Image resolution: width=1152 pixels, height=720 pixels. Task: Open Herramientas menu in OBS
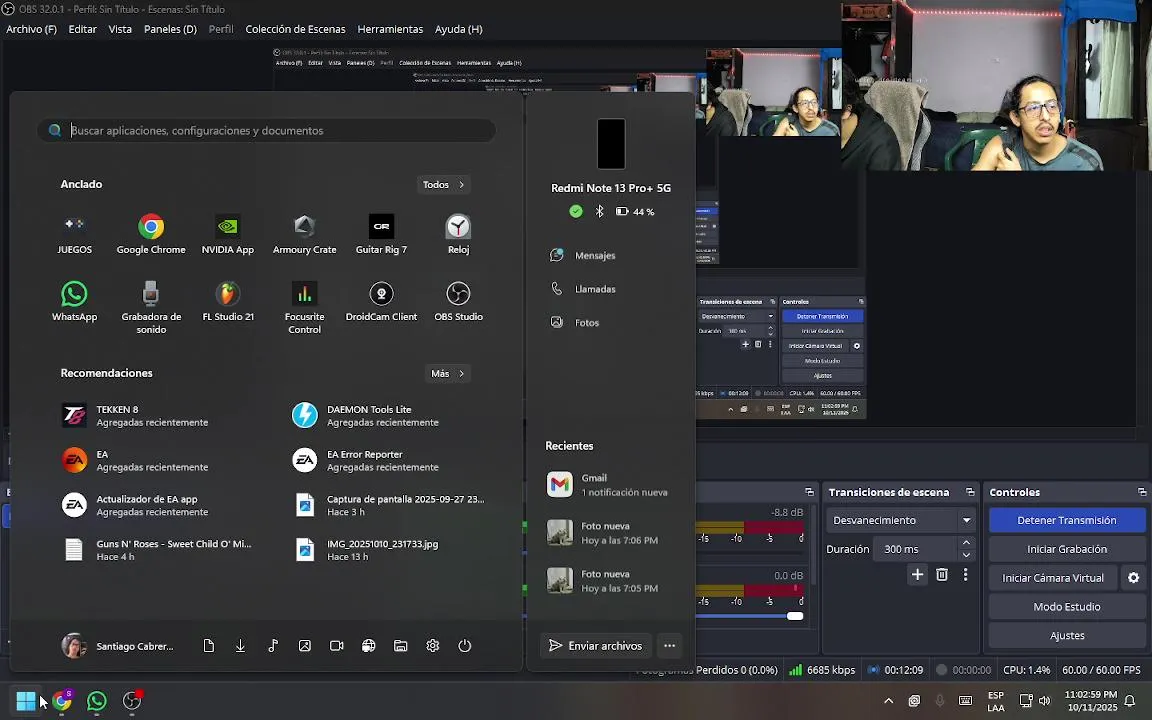[390, 29]
